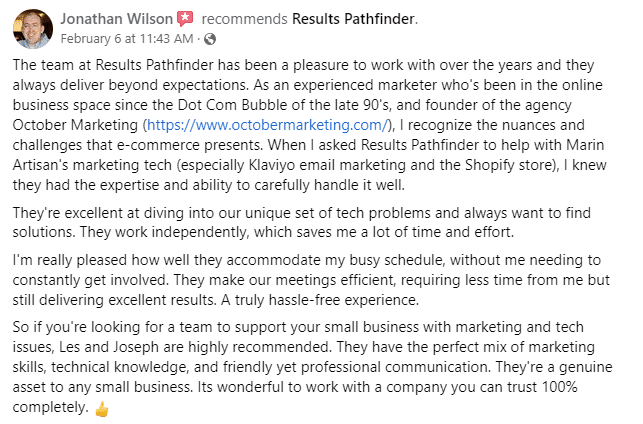Click the paragraph starting "So if you're looking"
Viewport: 643px width, 424px height.
(x=320, y=364)
